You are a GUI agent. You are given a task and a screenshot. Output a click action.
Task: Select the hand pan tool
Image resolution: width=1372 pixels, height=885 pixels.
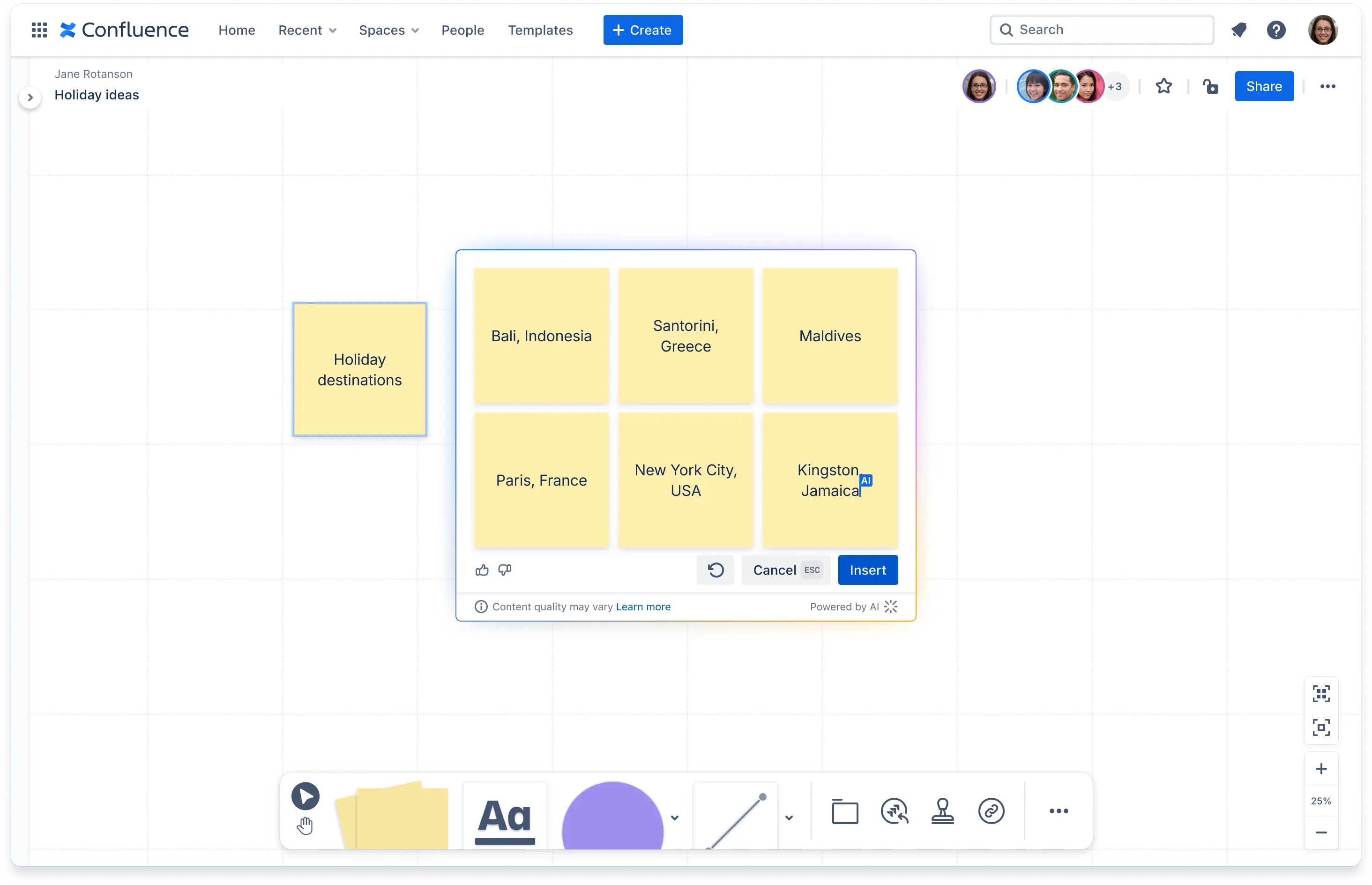tap(305, 826)
